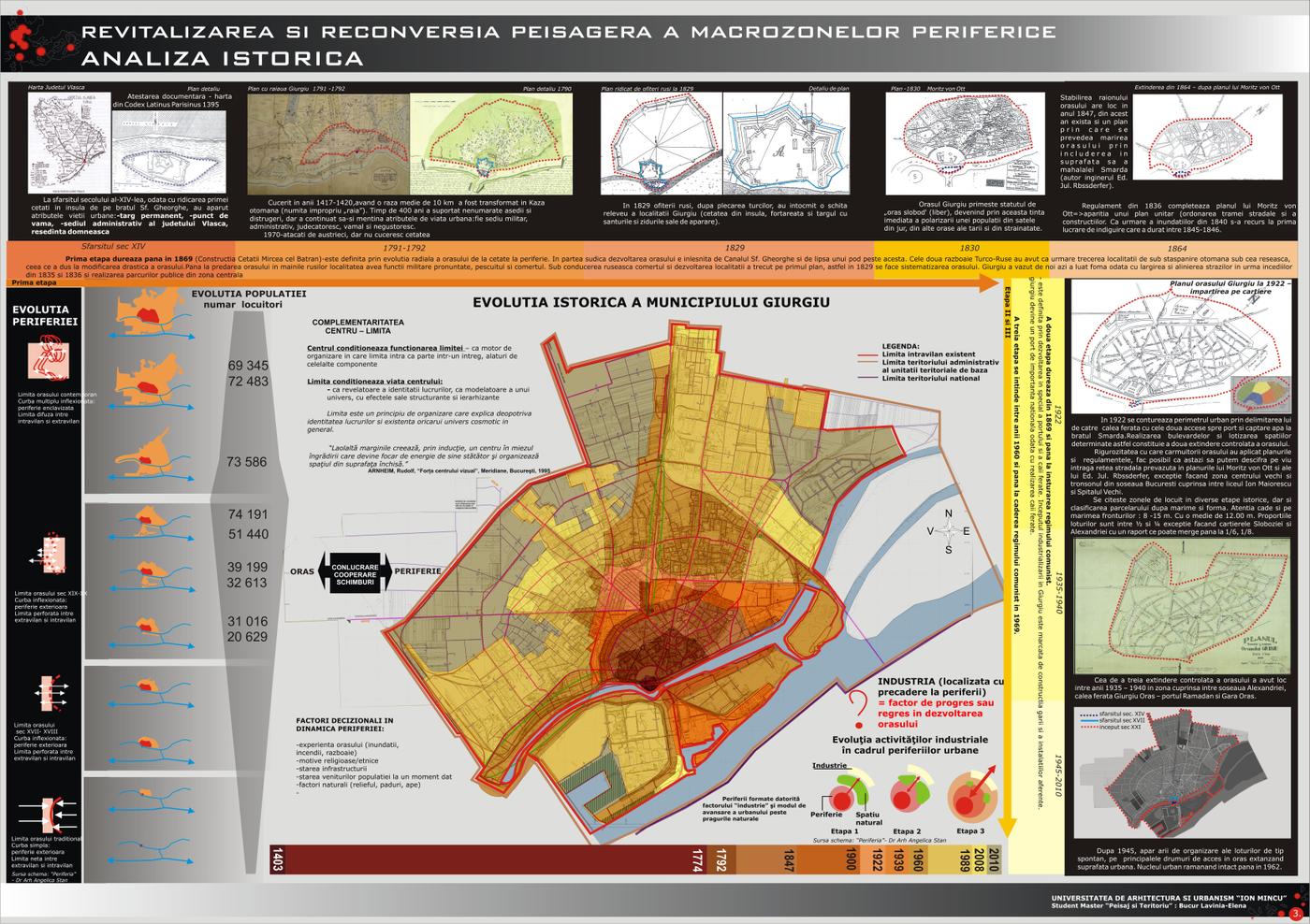The height and width of the screenshot is (924, 1310).
Task: Click the 'ANALIZA ISTORICA' heading
Action: 223,59
